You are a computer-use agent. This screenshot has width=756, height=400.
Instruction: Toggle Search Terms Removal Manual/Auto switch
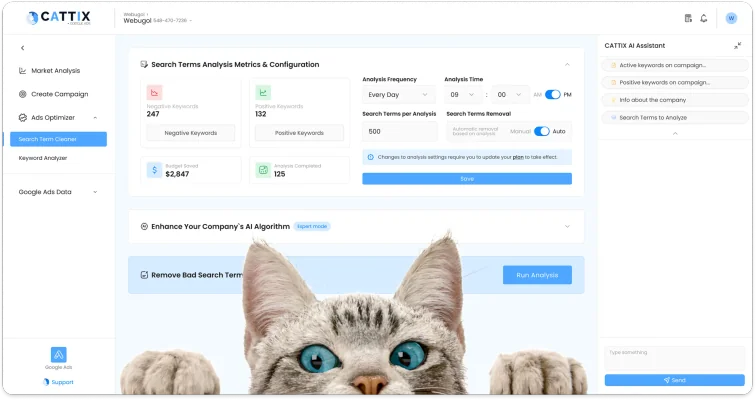tap(542, 131)
